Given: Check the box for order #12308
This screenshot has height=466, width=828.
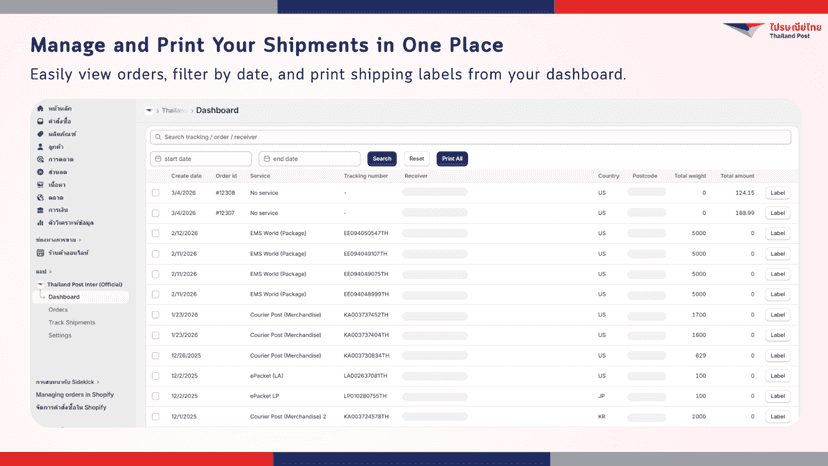Looking at the screenshot, I should (x=155, y=193).
